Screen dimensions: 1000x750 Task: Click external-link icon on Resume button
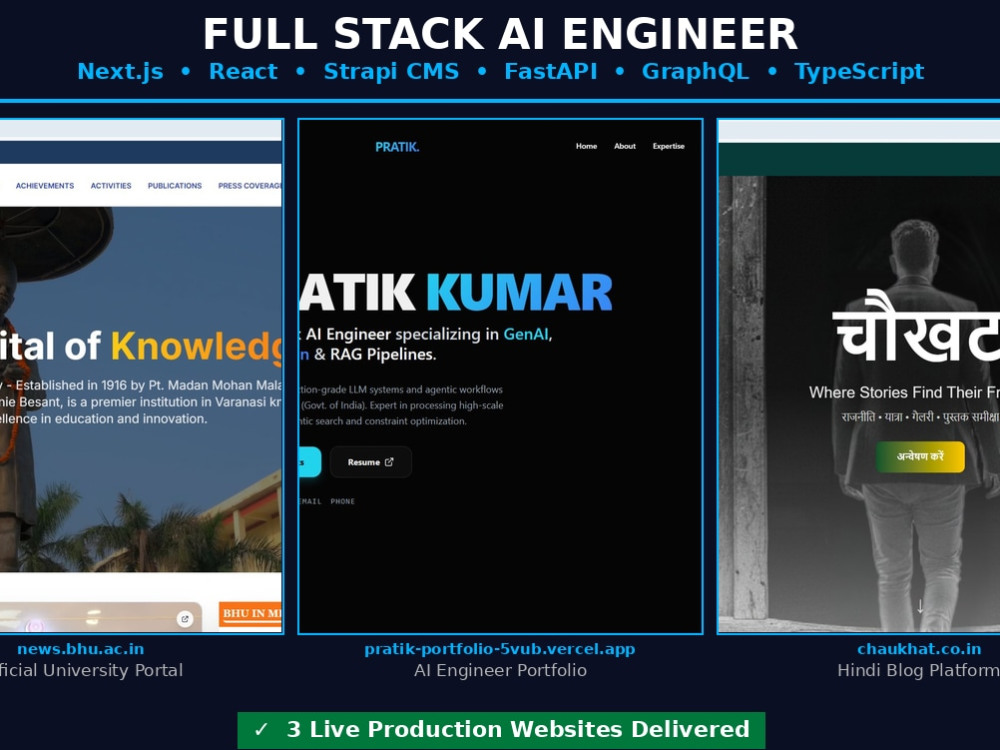[389, 462]
